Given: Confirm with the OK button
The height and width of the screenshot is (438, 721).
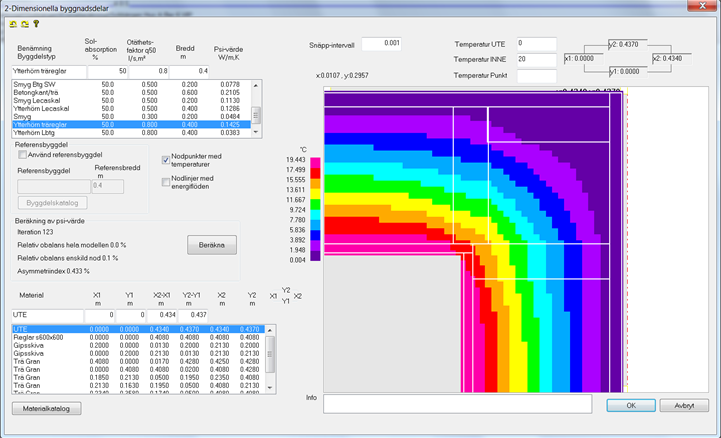Looking at the screenshot, I should [631, 405].
